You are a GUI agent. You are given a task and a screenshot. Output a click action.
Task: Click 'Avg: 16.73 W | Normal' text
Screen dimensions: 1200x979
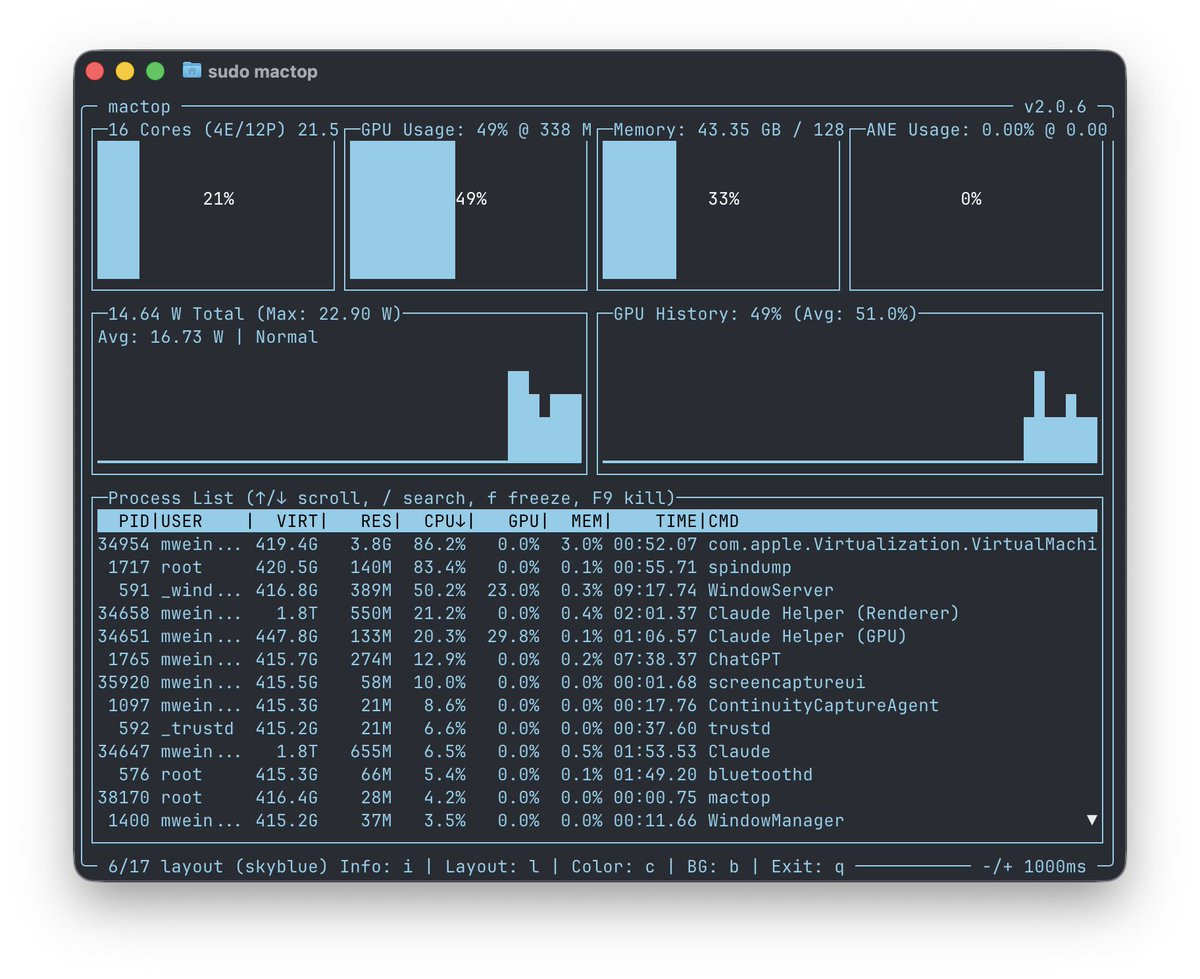click(208, 337)
